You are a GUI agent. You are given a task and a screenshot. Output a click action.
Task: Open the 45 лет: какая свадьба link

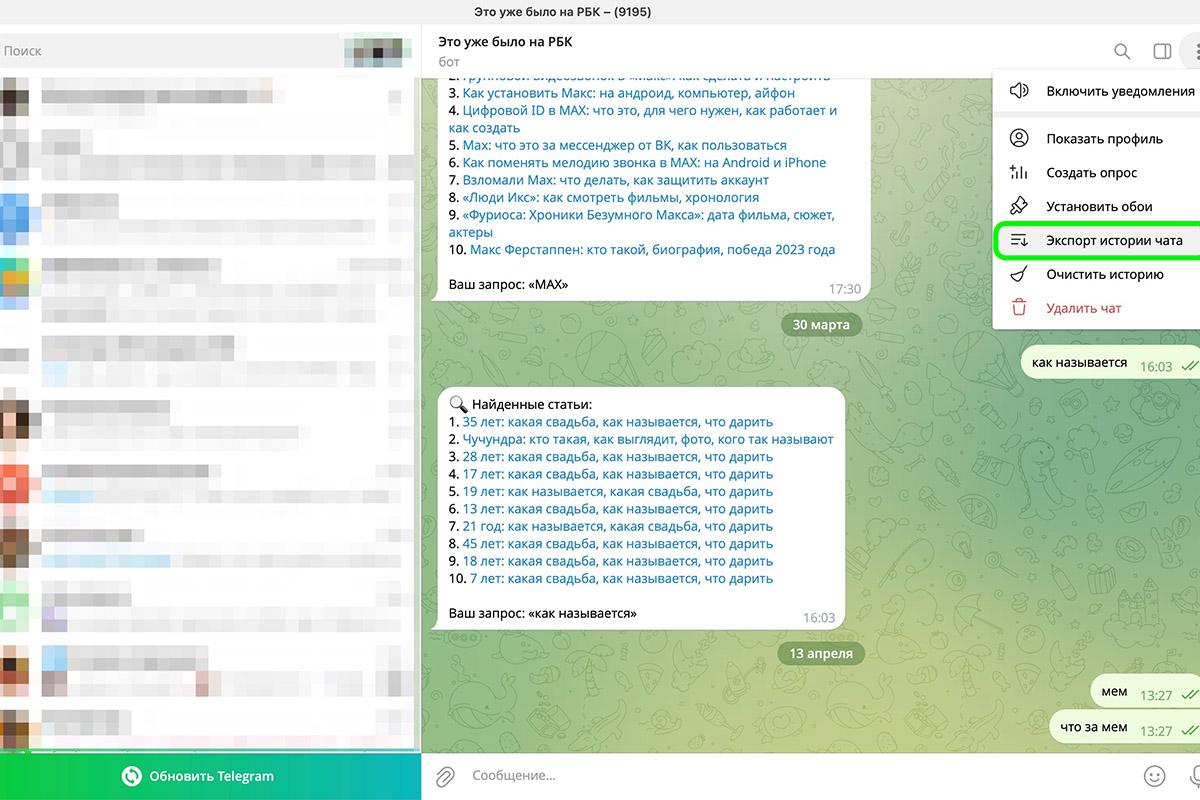pyautogui.click(x=617, y=544)
